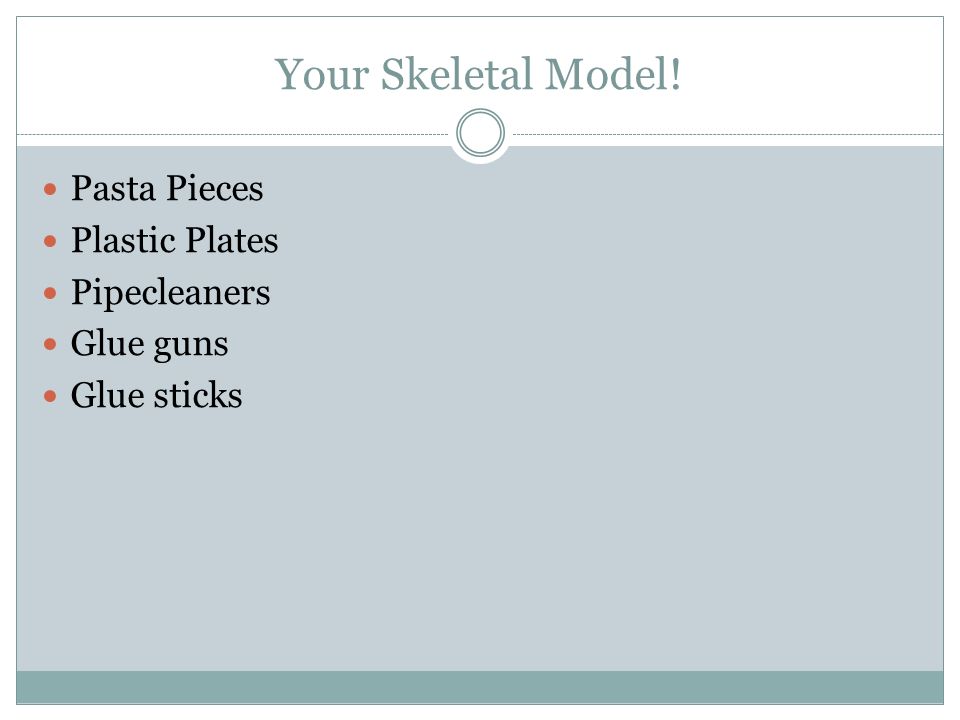Screen dimensions: 960x720
Task: Click the teal footer bar of the slide
Action: [480, 687]
